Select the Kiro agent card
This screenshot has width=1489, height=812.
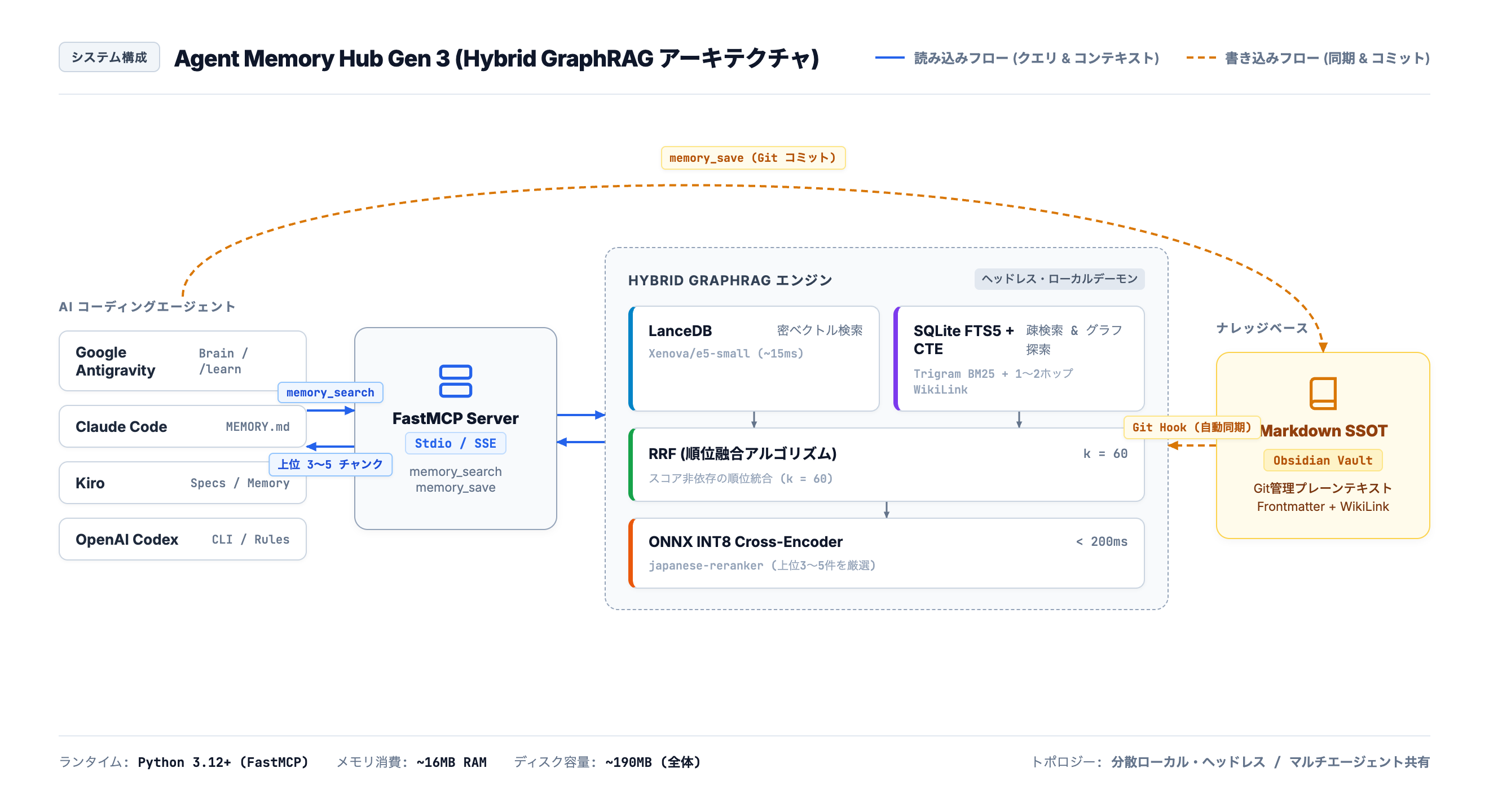point(183,483)
